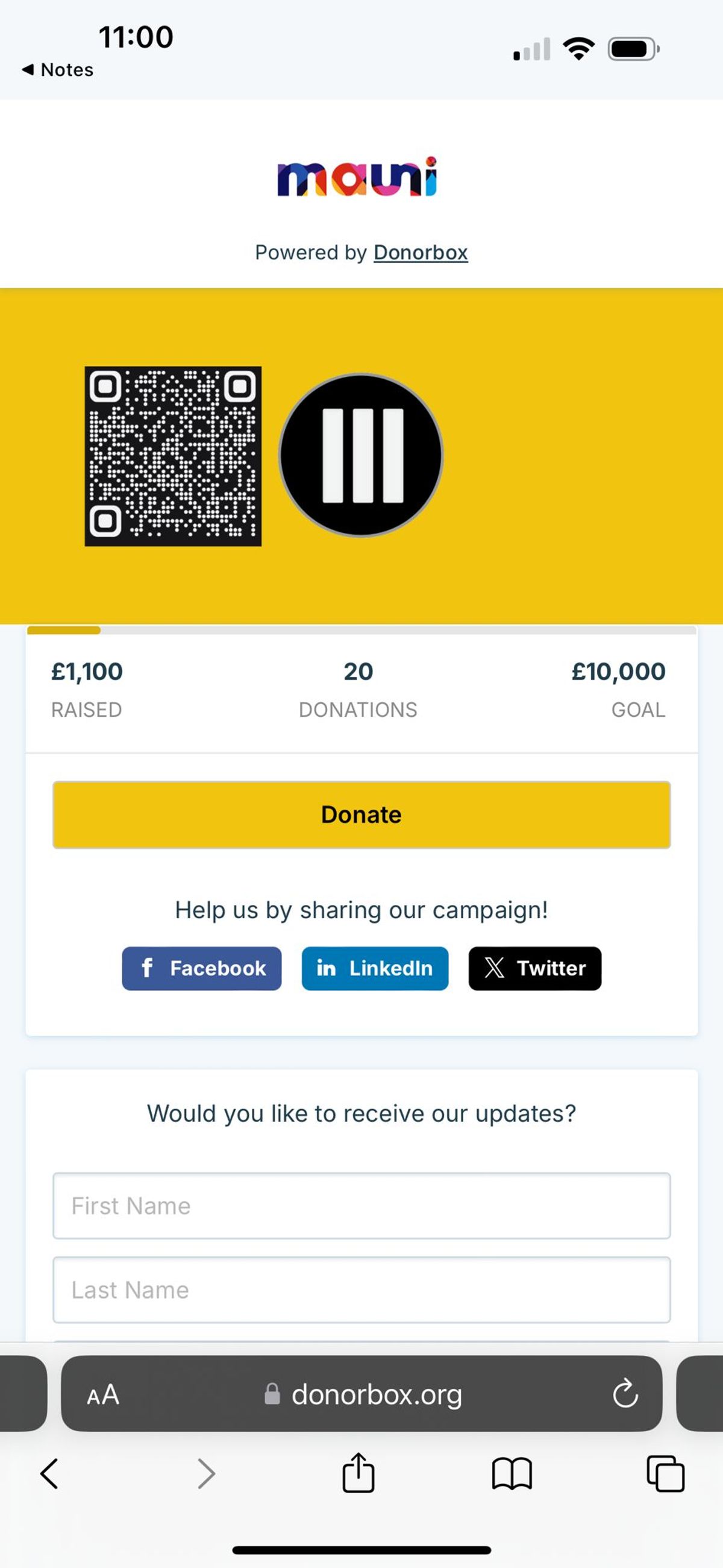Open the AA reader text-size menu
This screenshot has width=723, height=1568.
(x=103, y=1394)
